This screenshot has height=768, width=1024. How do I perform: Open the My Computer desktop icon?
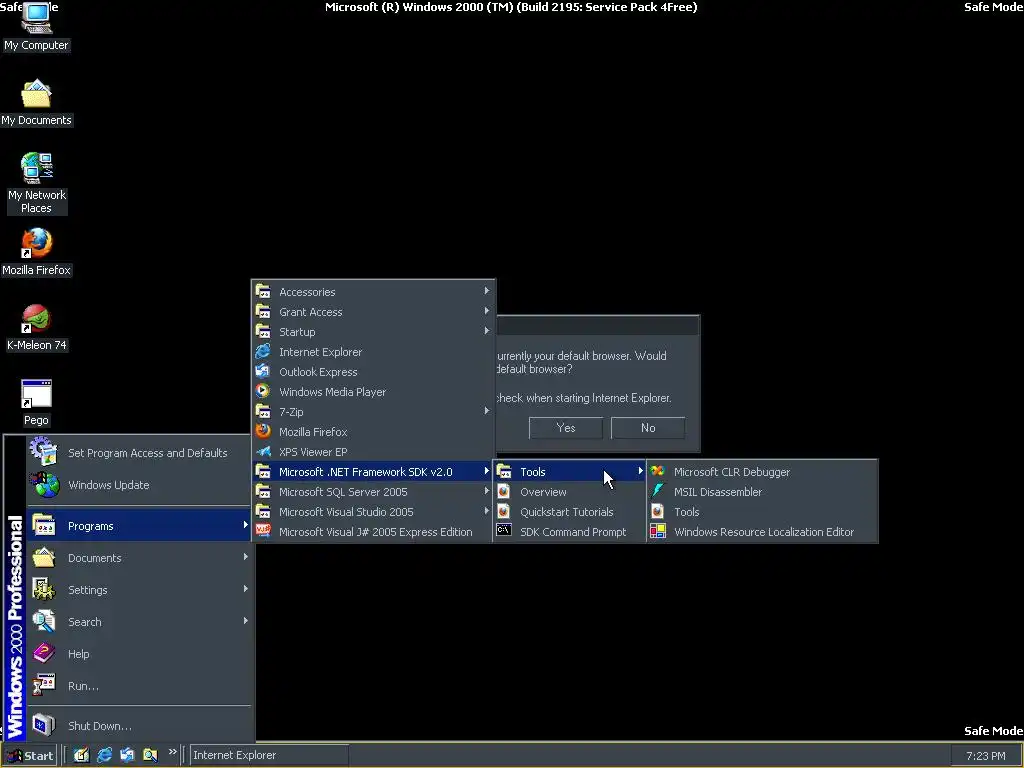[x=36, y=26]
